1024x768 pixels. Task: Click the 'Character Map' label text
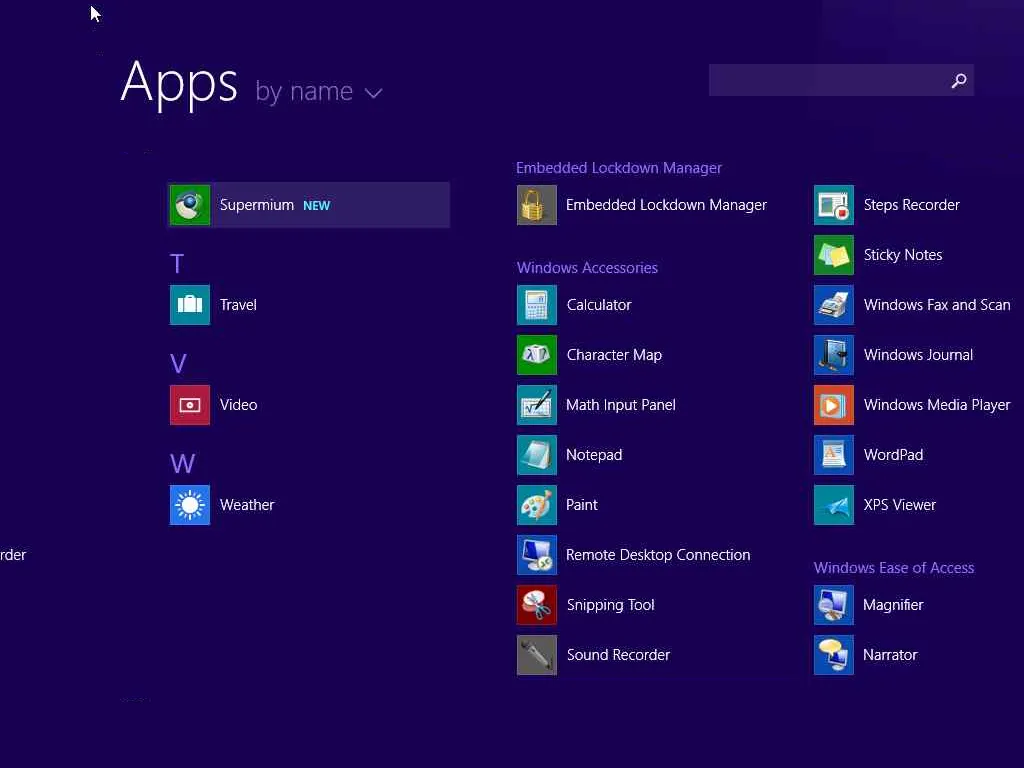pos(614,355)
